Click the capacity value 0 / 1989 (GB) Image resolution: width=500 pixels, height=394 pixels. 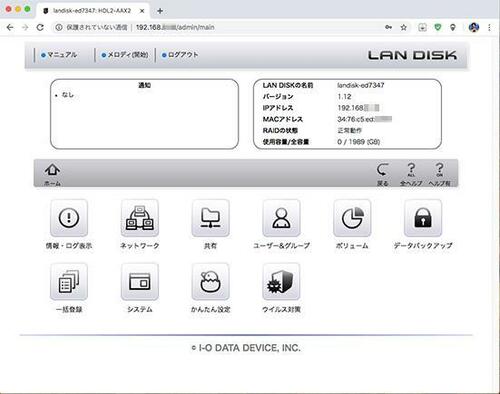click(359, 142)
